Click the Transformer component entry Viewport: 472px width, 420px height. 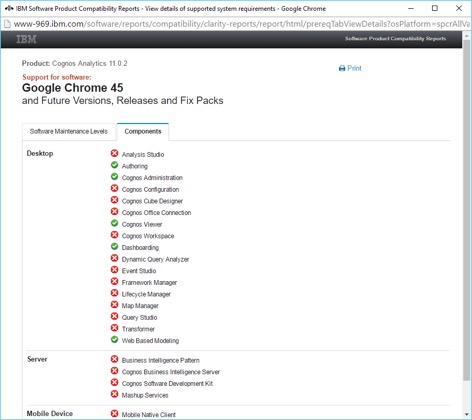pos(138,329)
